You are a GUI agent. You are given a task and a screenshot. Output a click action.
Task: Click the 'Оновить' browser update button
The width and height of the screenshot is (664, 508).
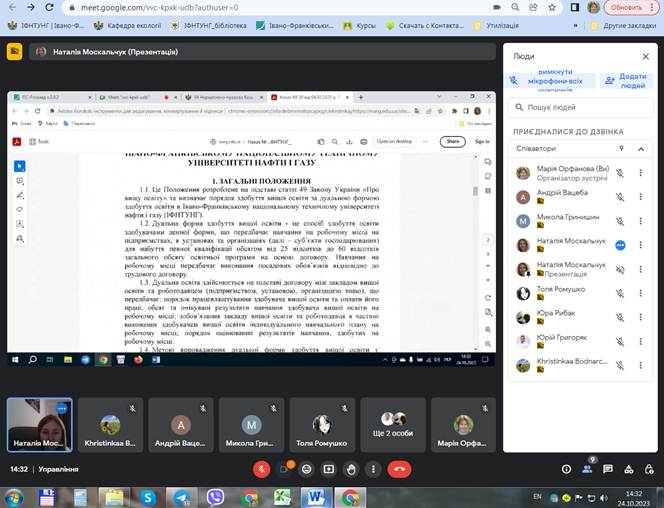(625, 7)
